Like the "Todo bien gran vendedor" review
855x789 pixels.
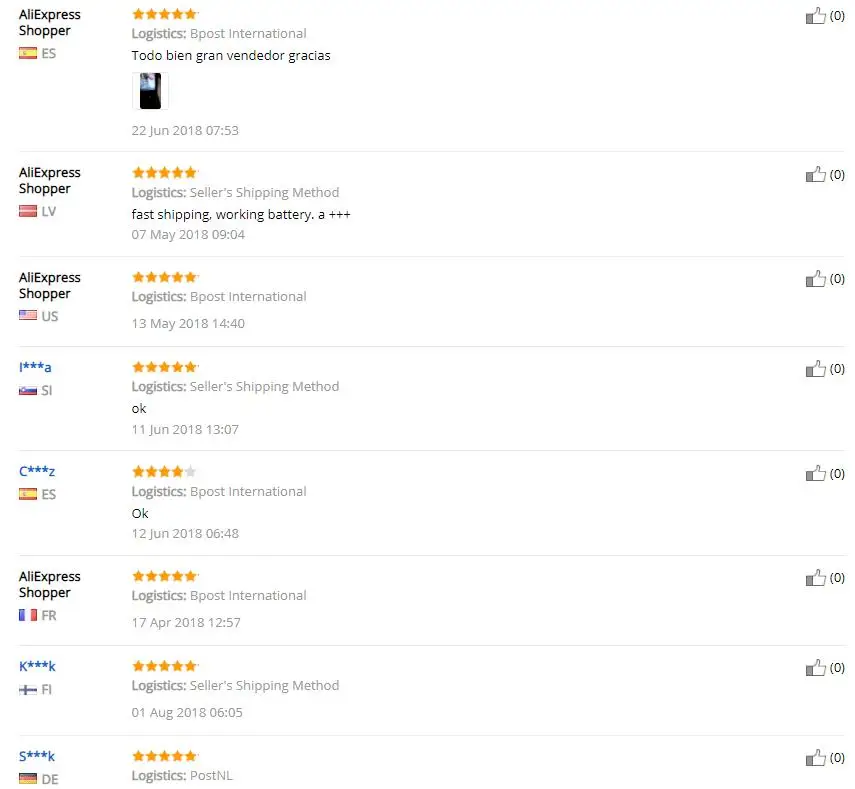coord(816,16)
